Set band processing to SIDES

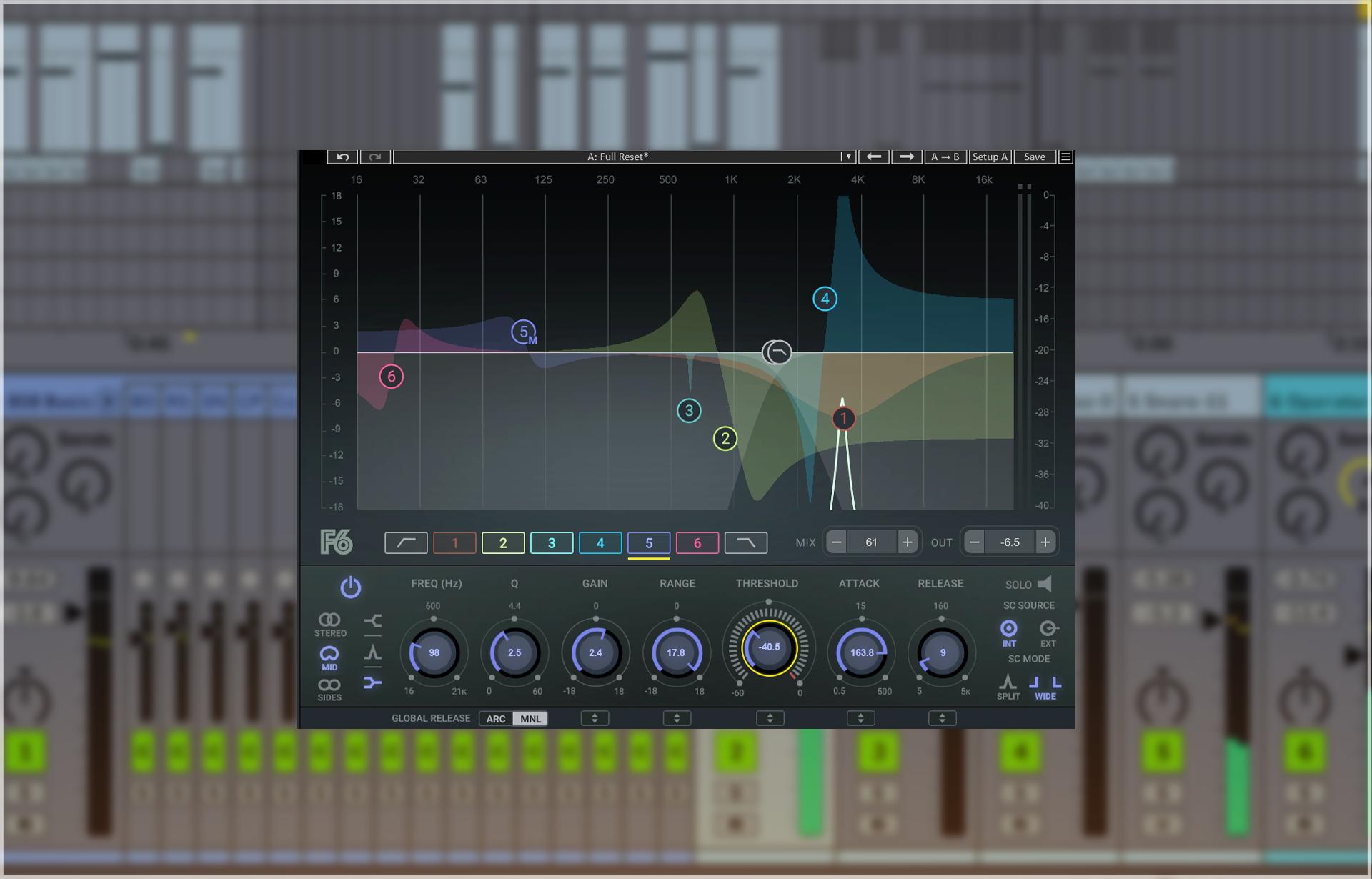click(x=329, y=690)
